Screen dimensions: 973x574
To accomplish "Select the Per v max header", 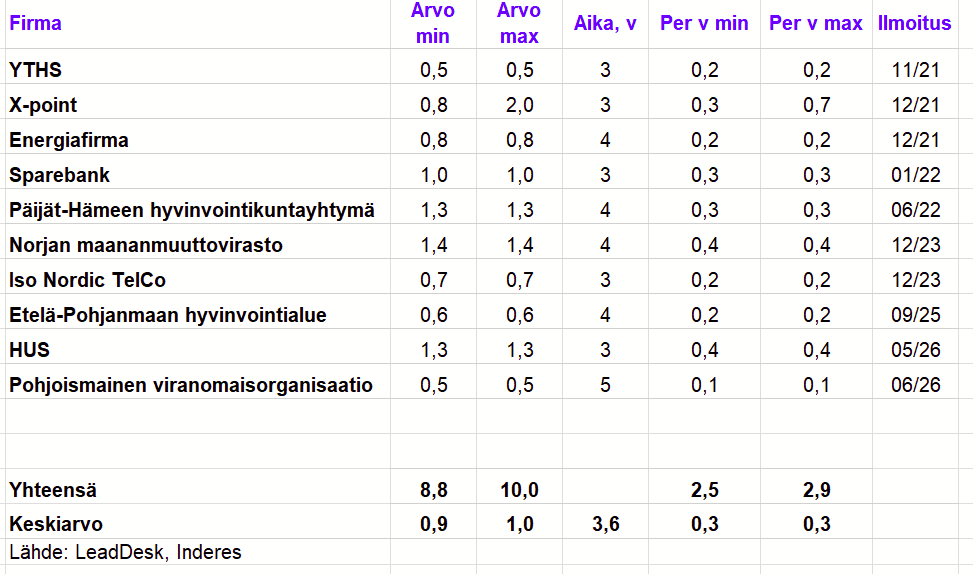I will point(816,24).
